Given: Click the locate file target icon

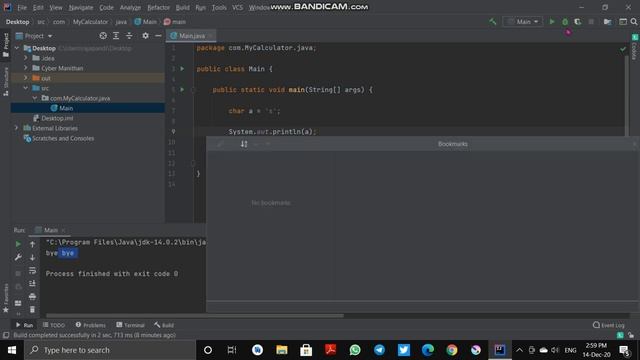Looking at the screenshot, I should click(103, 36).
